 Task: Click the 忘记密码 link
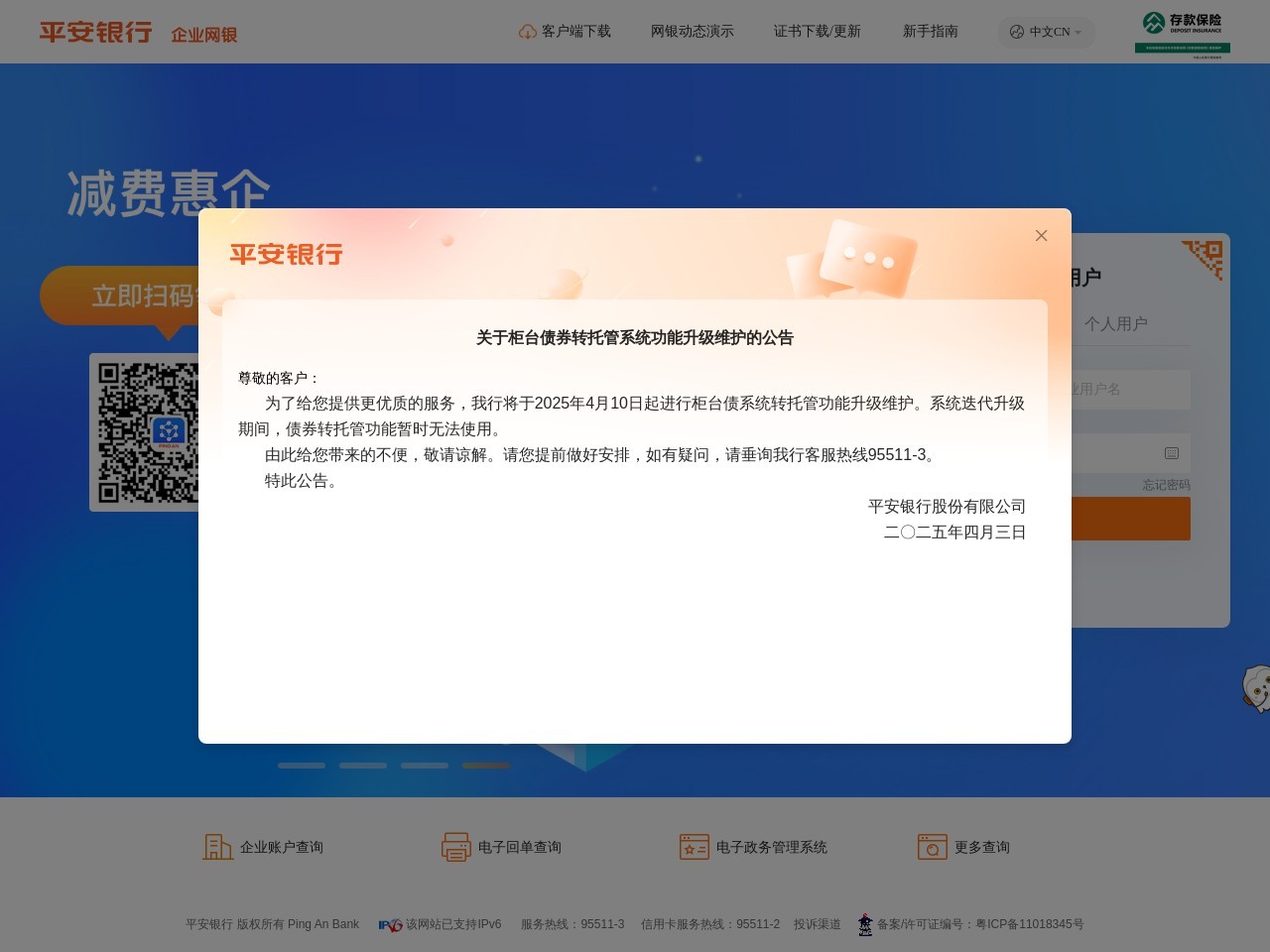coord(1169,485)
